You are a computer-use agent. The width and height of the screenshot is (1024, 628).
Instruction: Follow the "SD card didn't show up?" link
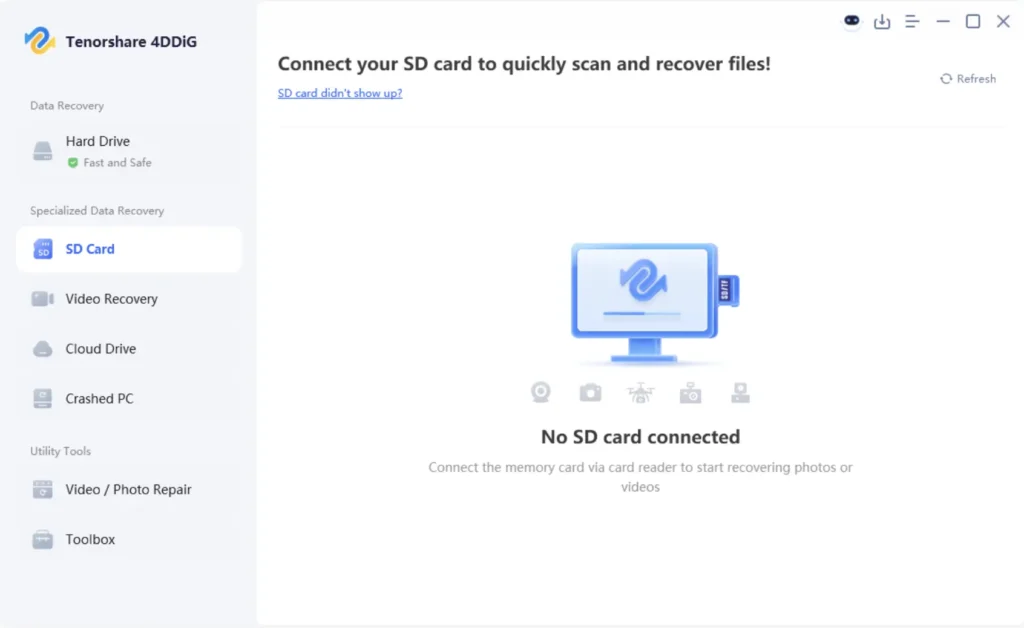click(x=340, y=93)
